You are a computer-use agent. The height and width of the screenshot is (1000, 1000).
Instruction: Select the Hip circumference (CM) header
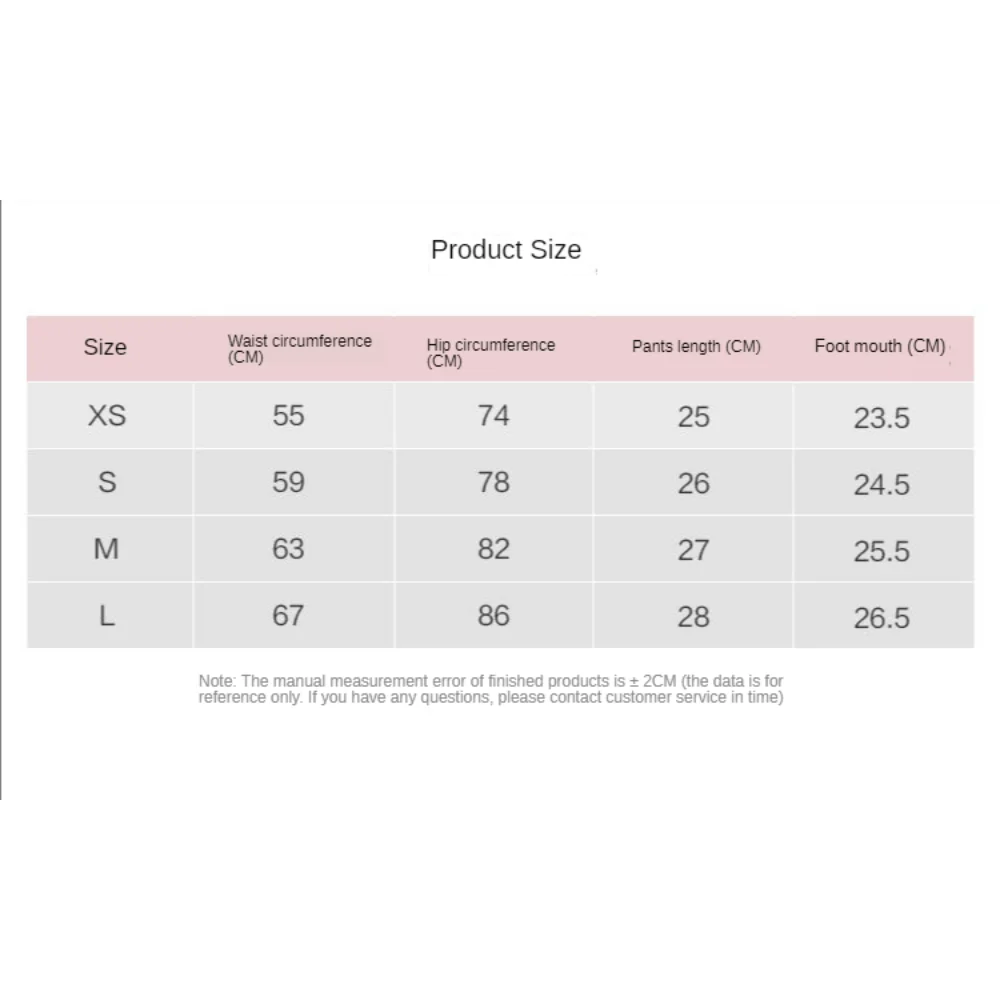coord(490,351)
